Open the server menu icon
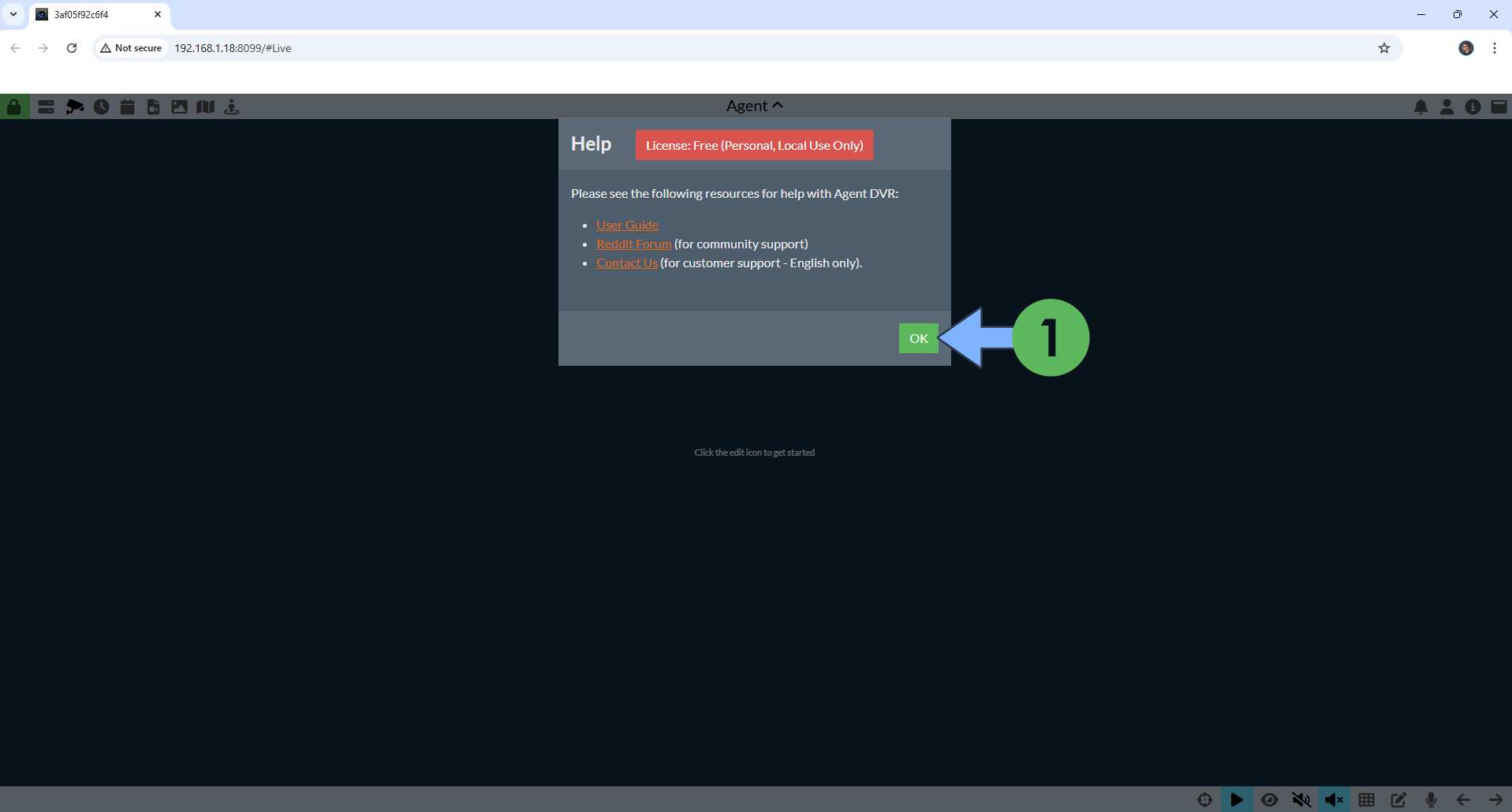1512x812 pixels. click(46, 106)
